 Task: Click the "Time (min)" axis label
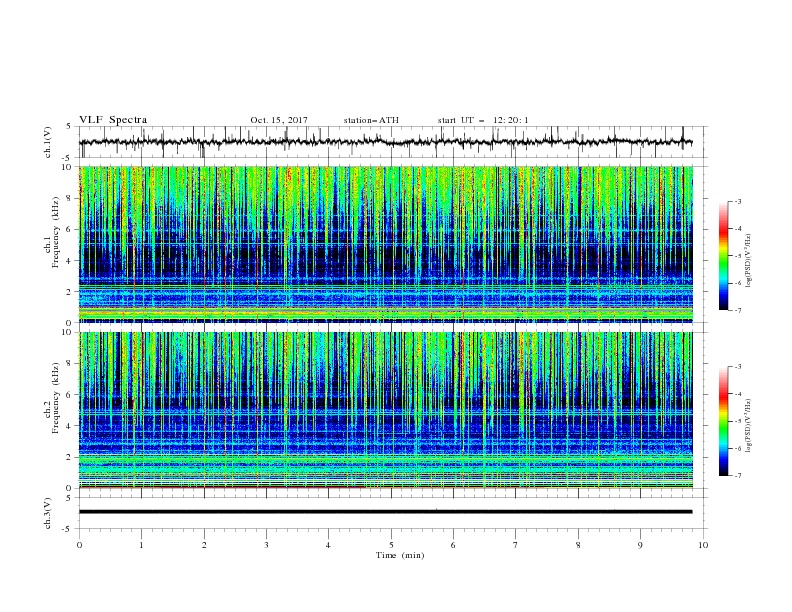pyautogui.click(x=400, y=555)
